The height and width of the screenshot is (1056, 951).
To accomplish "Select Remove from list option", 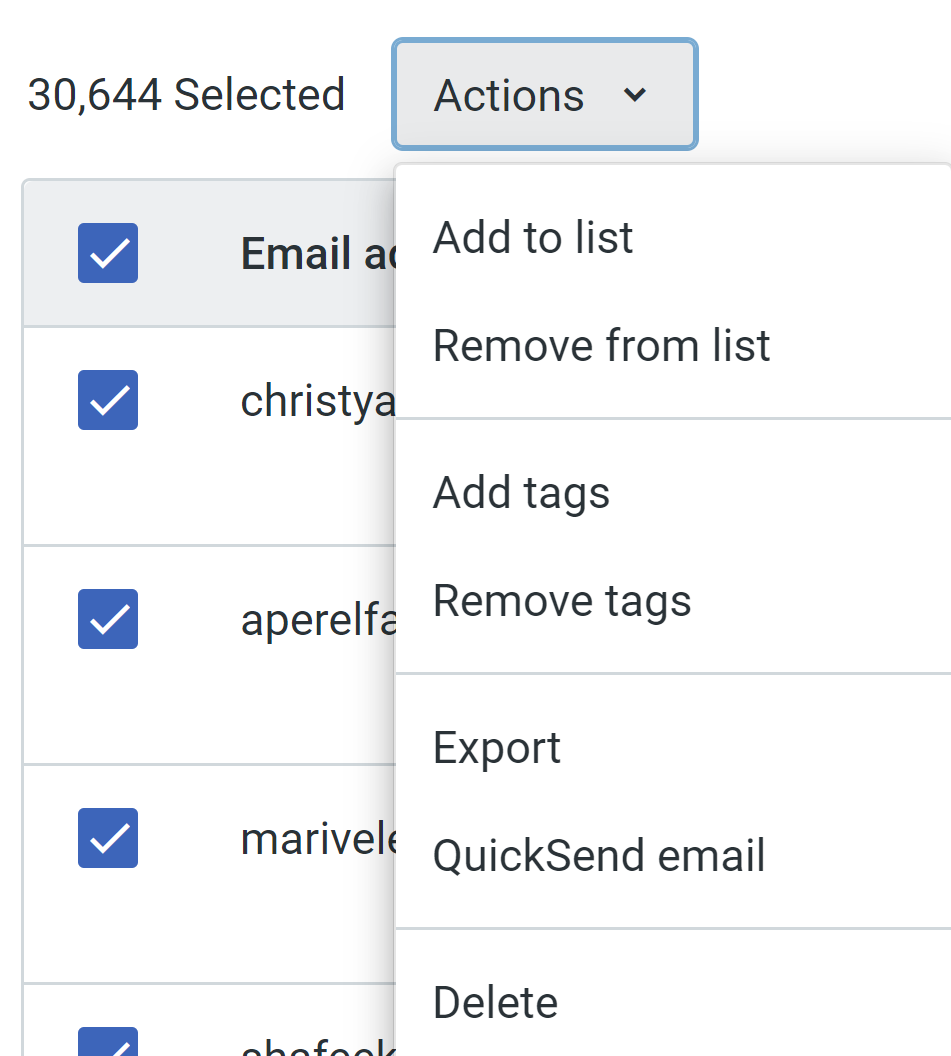I will [x=601, y=346].
